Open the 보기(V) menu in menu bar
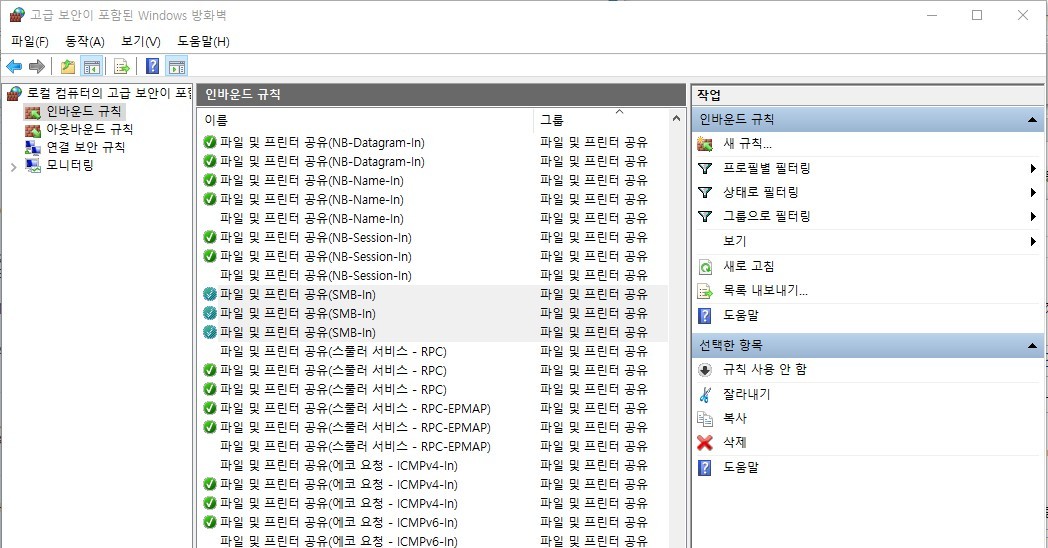This screenshot has height=548, width=1048. click(140, 41)
